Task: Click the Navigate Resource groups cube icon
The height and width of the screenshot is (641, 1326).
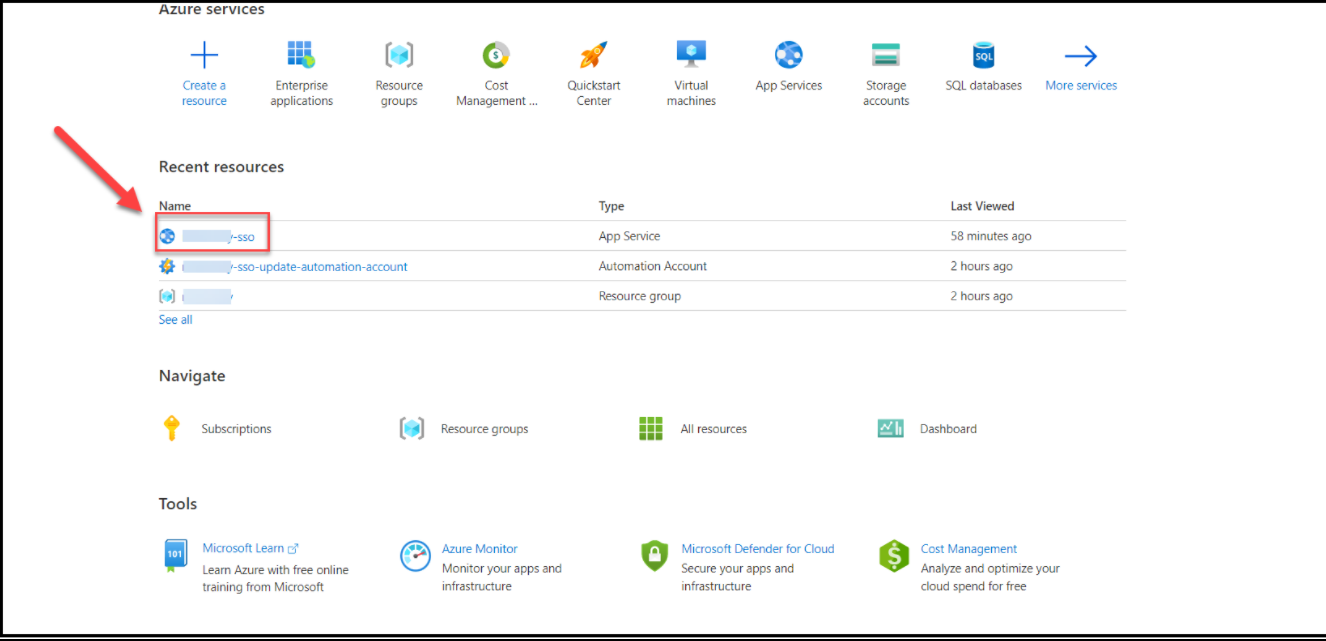Action: [412, 428]
